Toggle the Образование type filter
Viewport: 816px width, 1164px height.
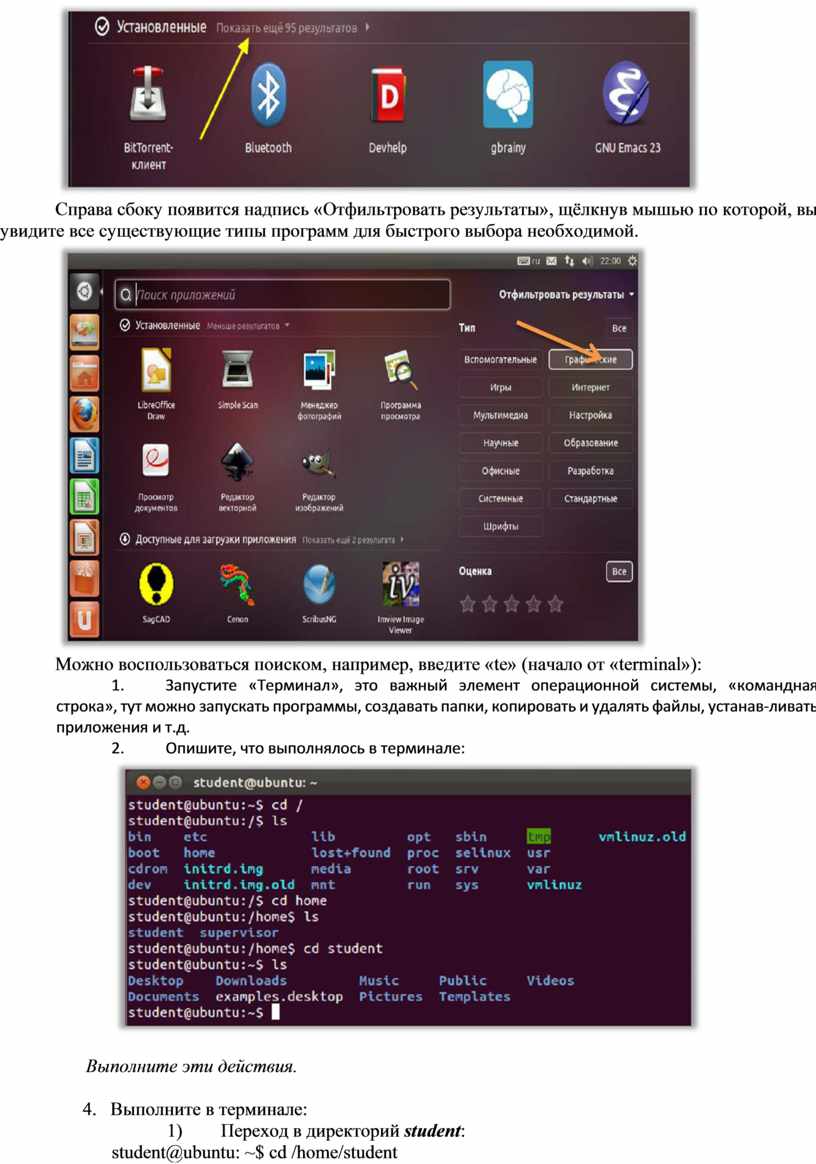pyautogui.click(x=590, y=442)
